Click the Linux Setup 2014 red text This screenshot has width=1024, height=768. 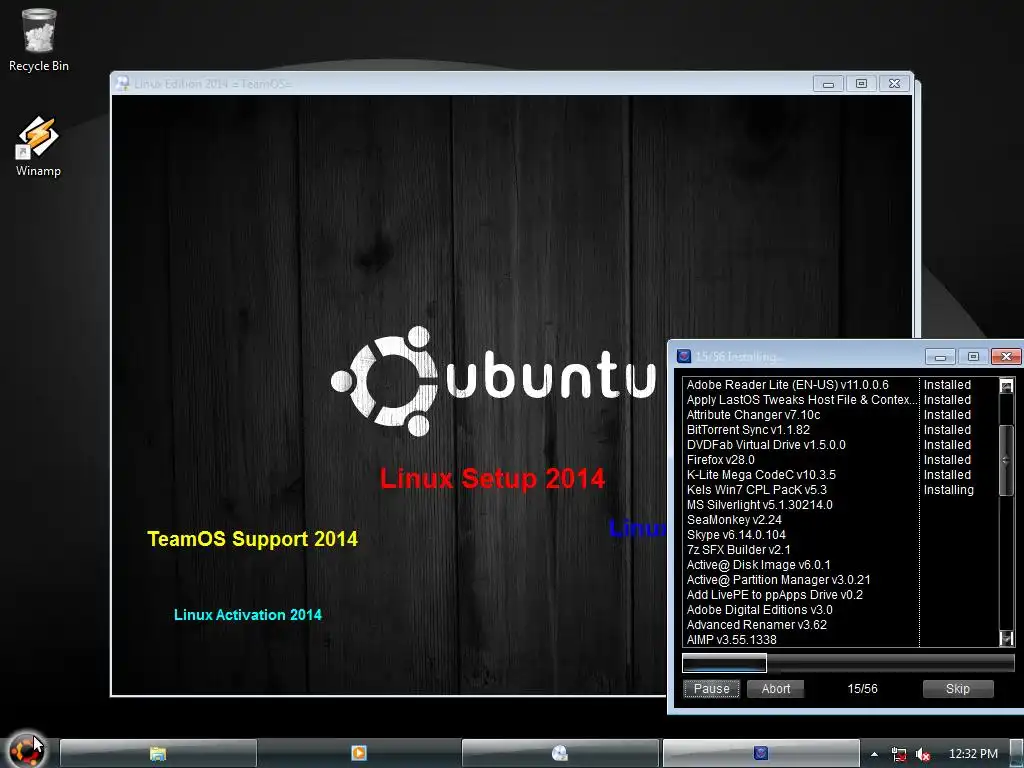tap(492, 479)
